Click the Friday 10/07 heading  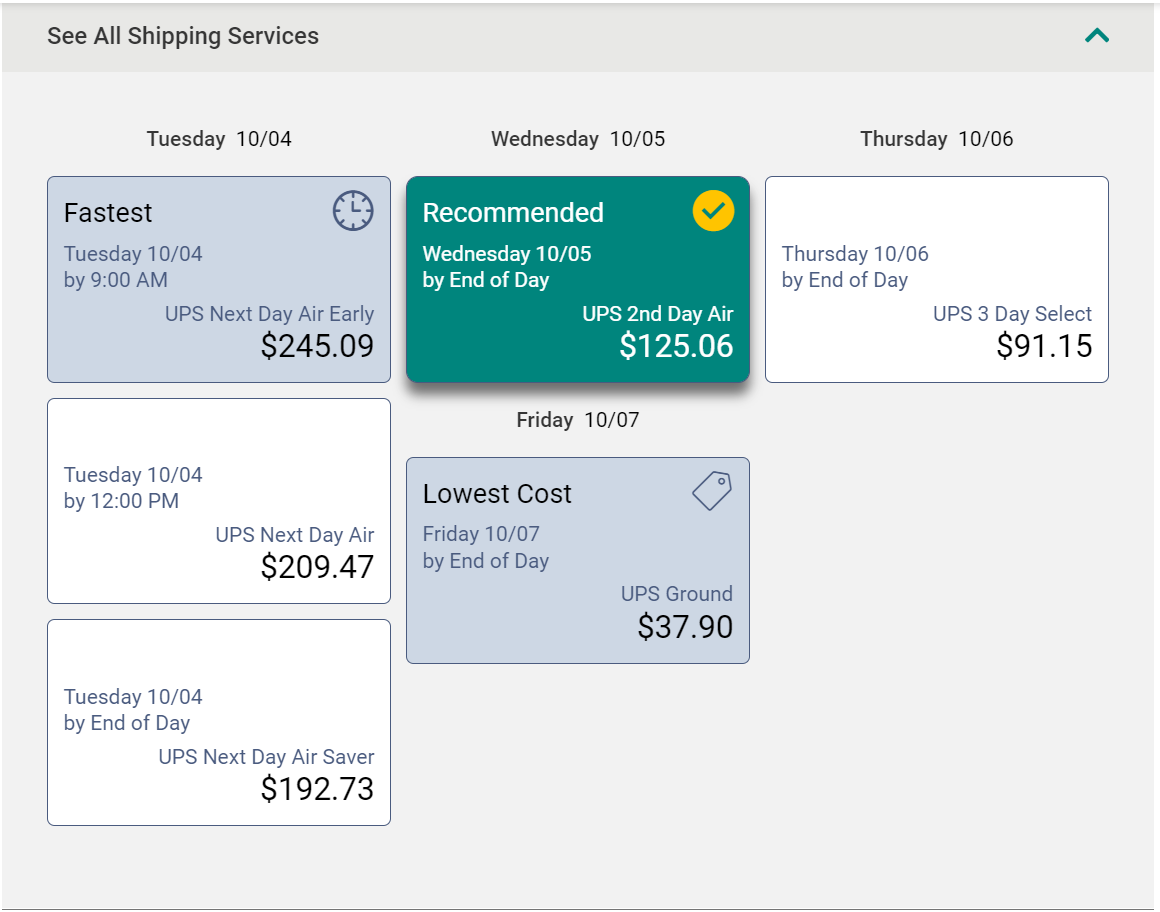tap(578, 420)
